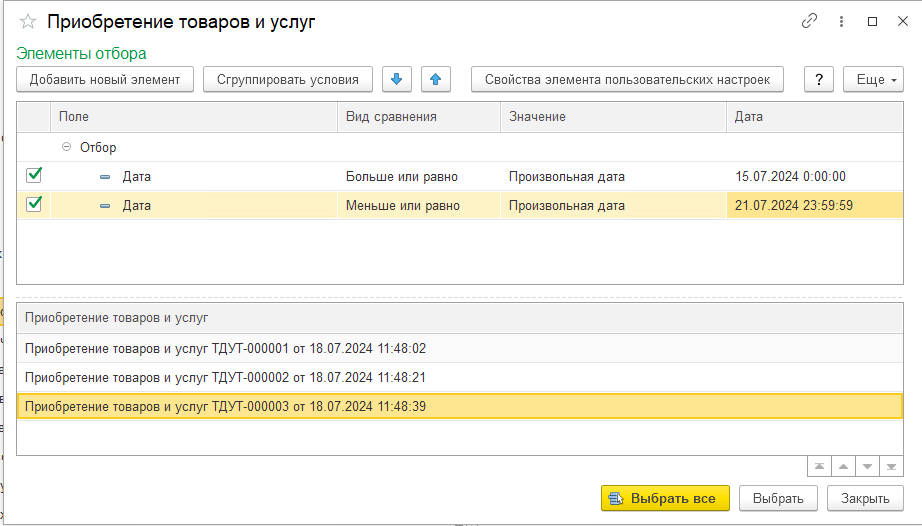Maximize the dialog window
Image resolution: width=922 pixels, height=526 pixels.
[873, 21]
